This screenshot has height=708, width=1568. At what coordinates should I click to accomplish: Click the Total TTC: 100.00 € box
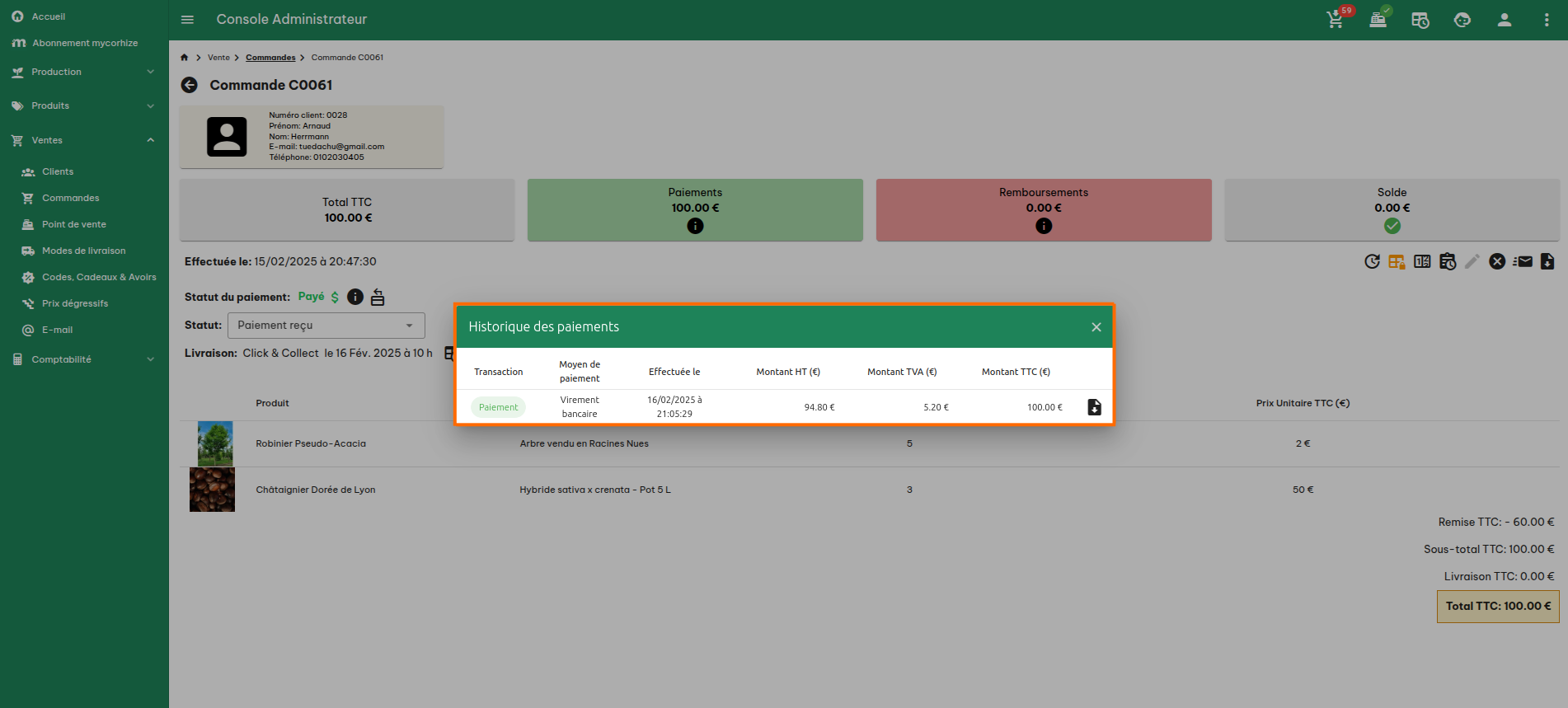1498,607
